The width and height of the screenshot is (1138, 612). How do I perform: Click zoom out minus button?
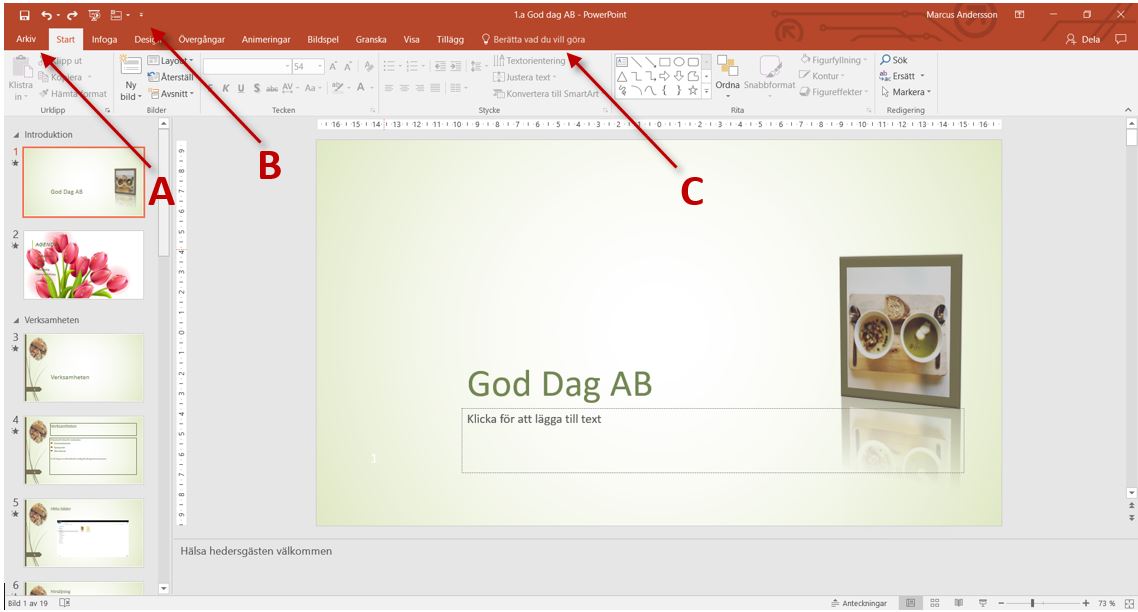[x=1001, y=603]
